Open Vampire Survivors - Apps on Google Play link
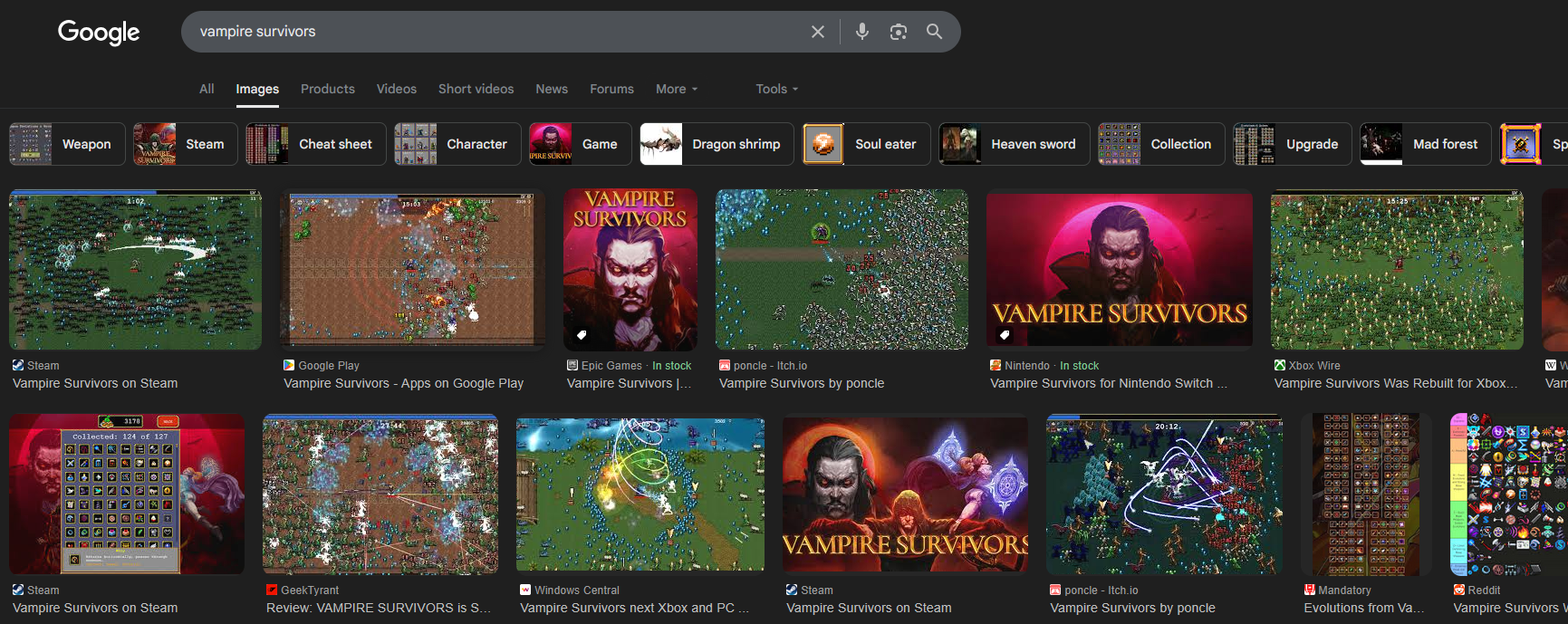 tap(404, 383)
